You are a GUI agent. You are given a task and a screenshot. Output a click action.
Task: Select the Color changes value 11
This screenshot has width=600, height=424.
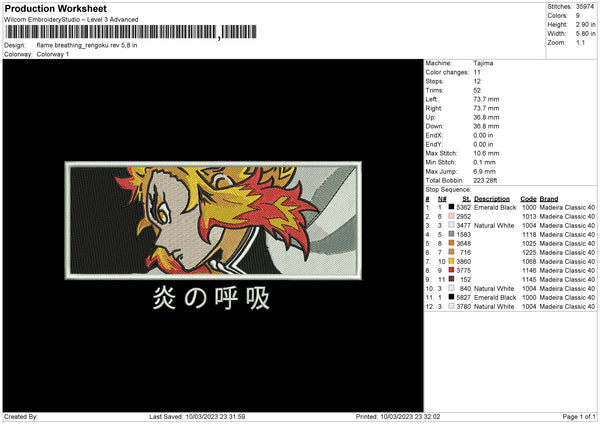[x=477, y=72]
